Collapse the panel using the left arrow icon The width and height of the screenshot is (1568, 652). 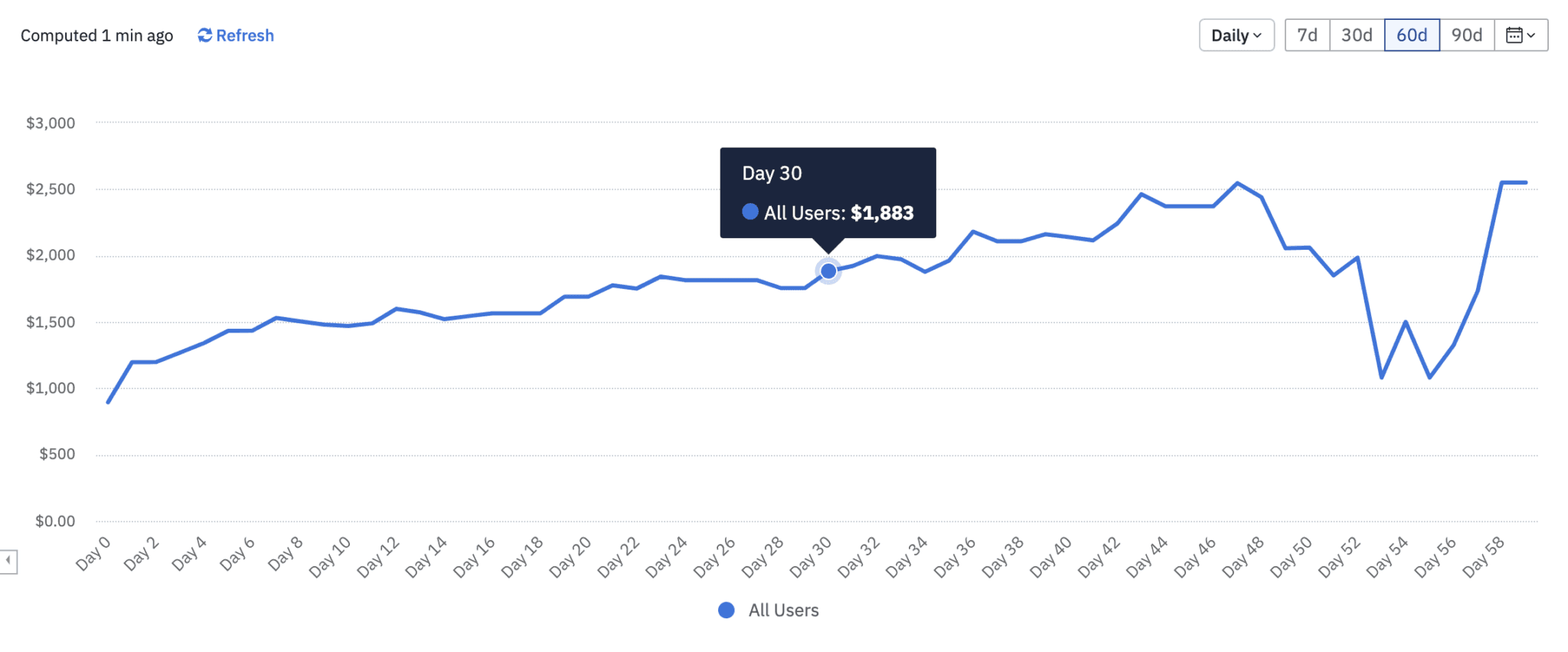click(x=8, y=559)
